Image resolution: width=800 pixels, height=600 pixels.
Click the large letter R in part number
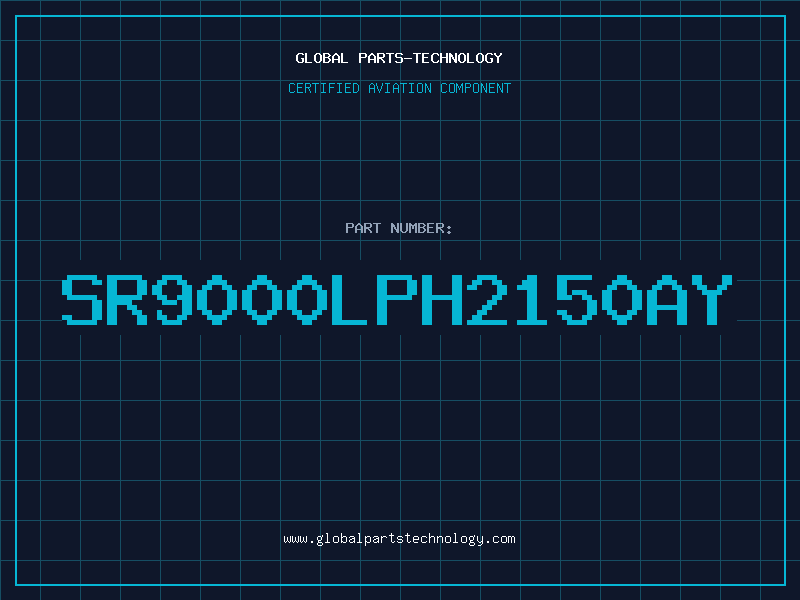[x=127, y=299]
